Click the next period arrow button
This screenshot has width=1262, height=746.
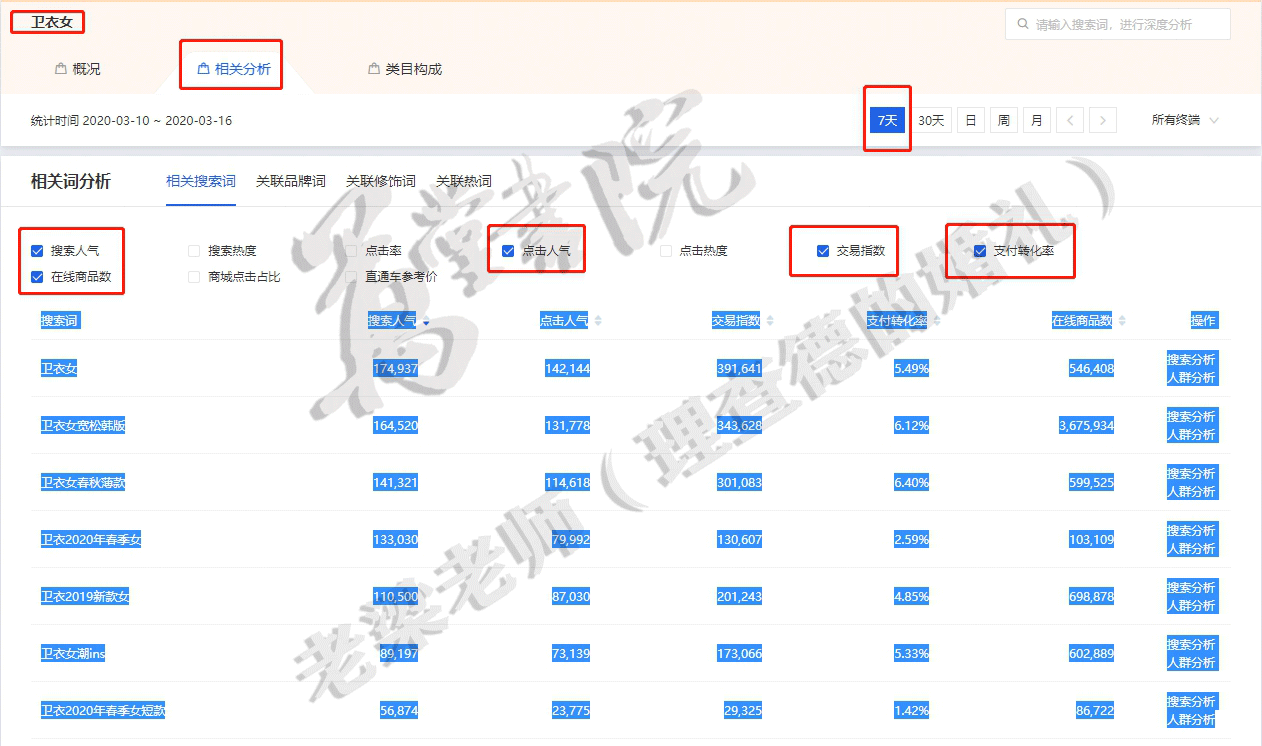tap(1102, 121)
